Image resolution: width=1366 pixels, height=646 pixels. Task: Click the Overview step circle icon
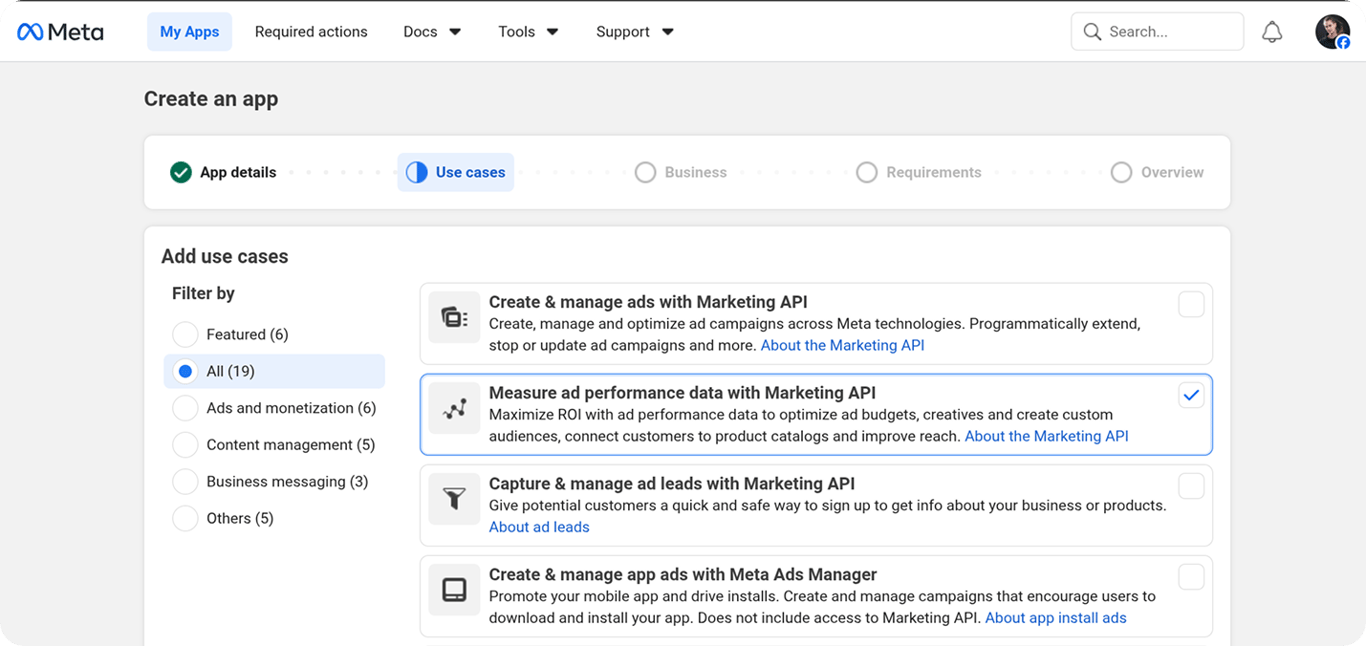pyautogui.click(x=1122, y=172)
